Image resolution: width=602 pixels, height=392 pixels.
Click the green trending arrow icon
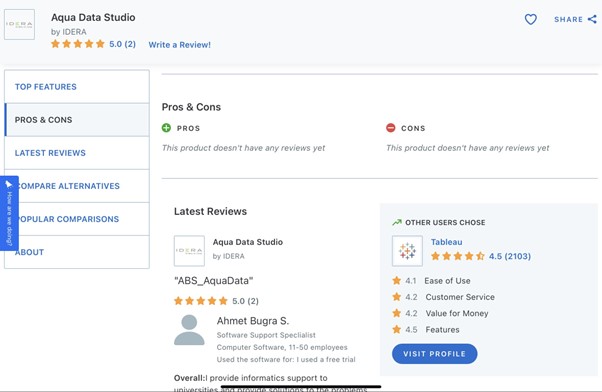397,222
